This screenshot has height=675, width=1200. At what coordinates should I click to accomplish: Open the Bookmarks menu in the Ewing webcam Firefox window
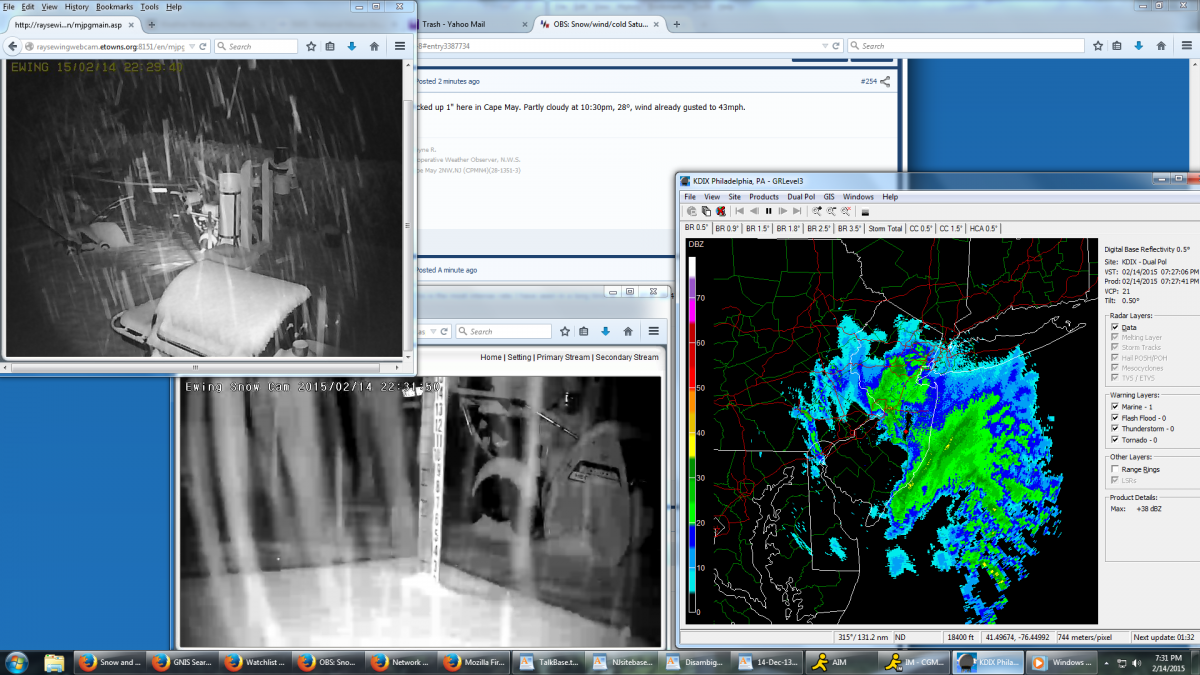coord(114,7)
